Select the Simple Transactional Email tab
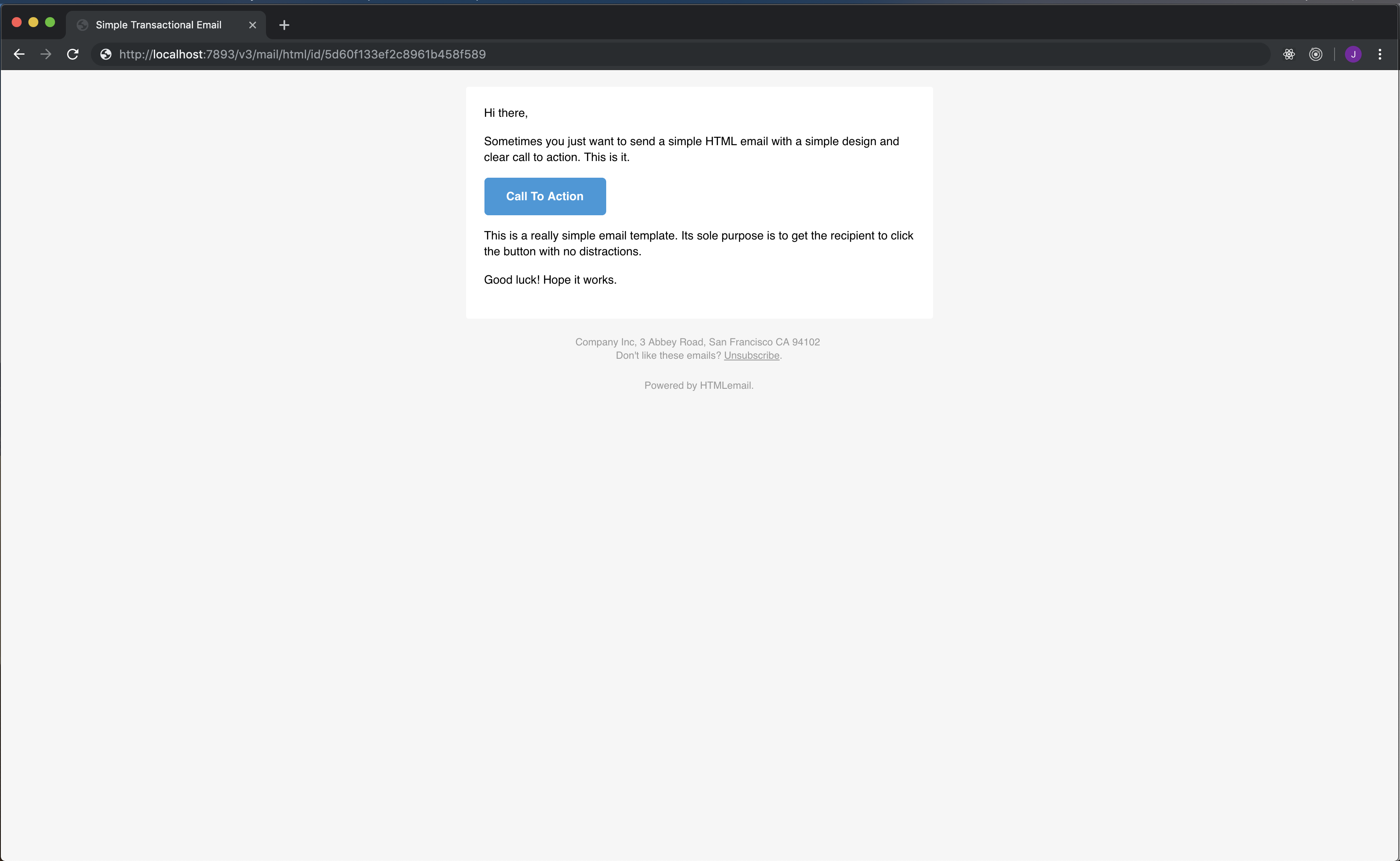Screen dimensions: 1400x861 coord(158,25)
